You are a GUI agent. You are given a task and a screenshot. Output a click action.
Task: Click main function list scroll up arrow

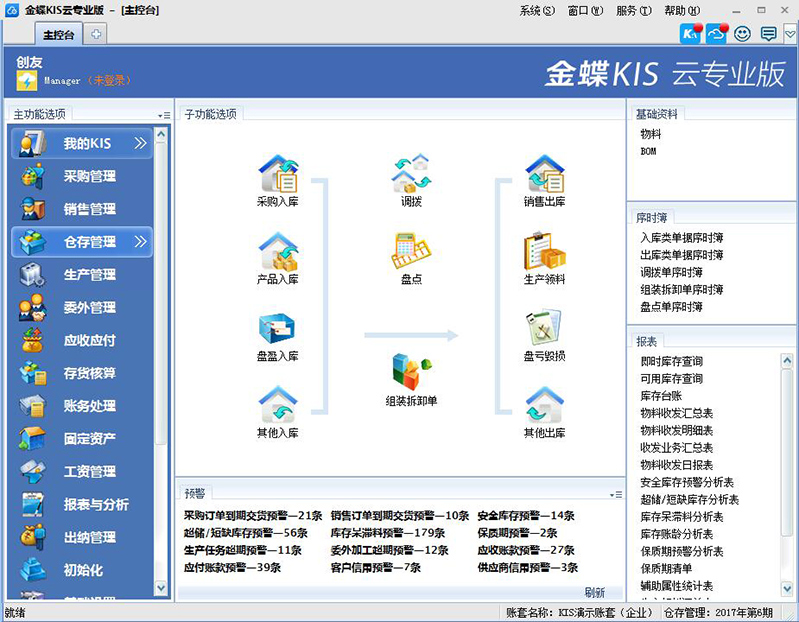tap(161, 134)
